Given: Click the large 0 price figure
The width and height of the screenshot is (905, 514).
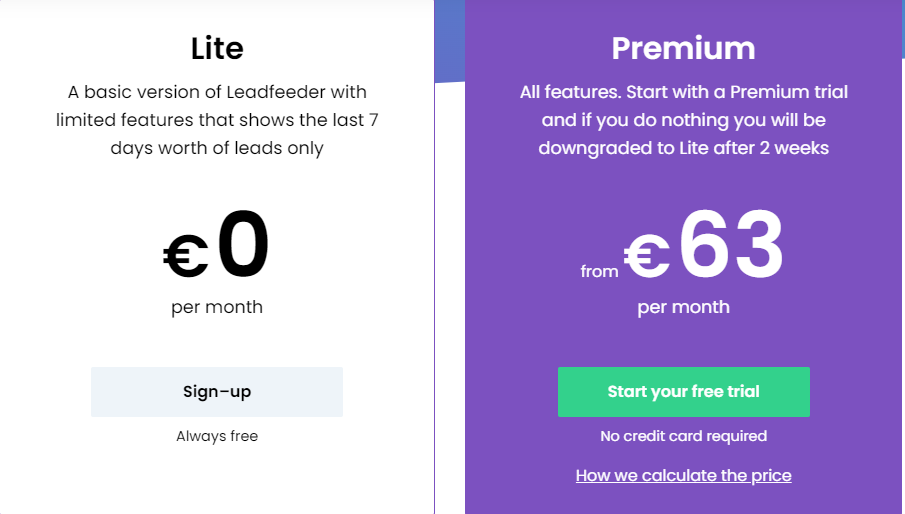Looking at the screenshot, I should click(243, 245).
